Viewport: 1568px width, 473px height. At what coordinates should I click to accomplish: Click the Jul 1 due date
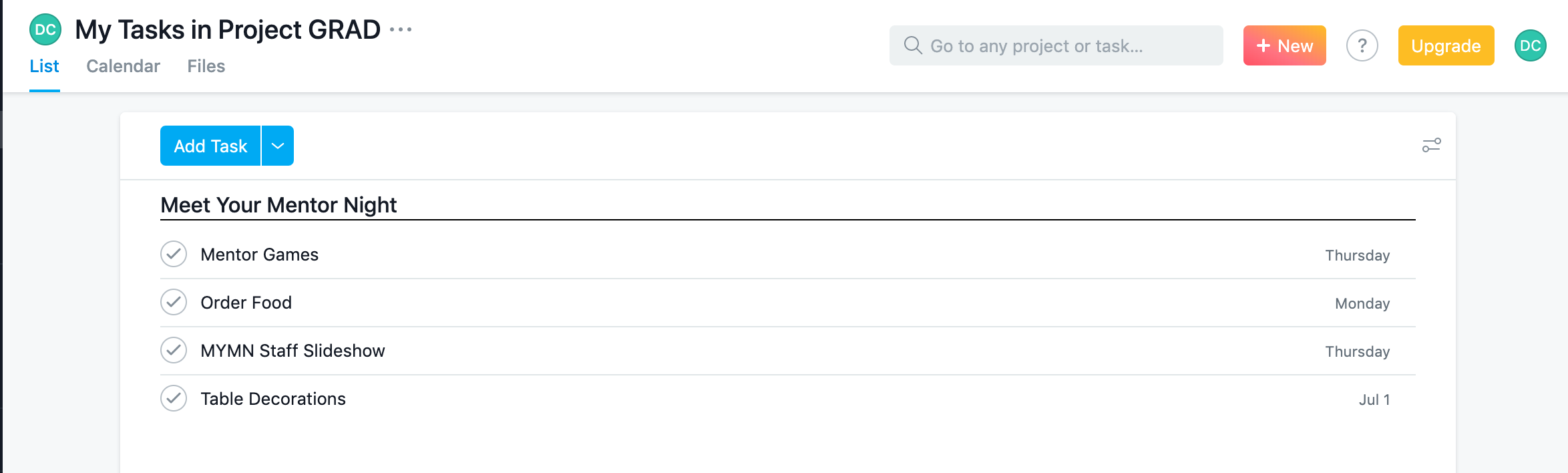click(1374, 400)
